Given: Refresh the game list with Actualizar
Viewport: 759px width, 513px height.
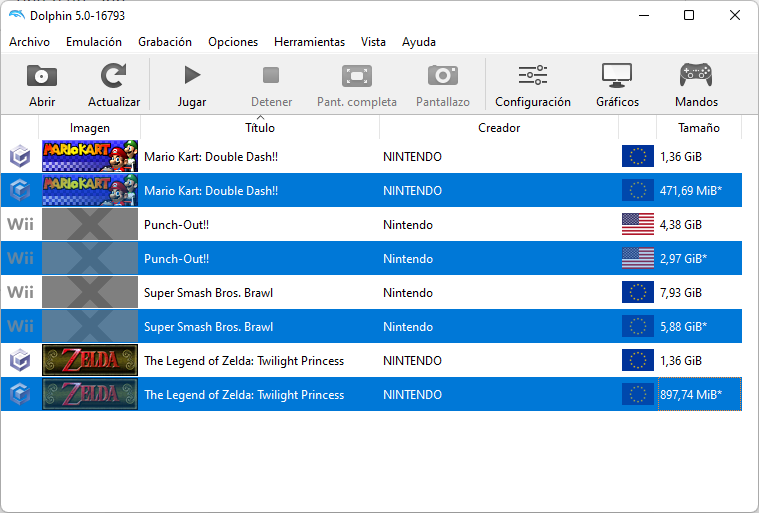Looking at the screenshot, I should tap(114, 85).
